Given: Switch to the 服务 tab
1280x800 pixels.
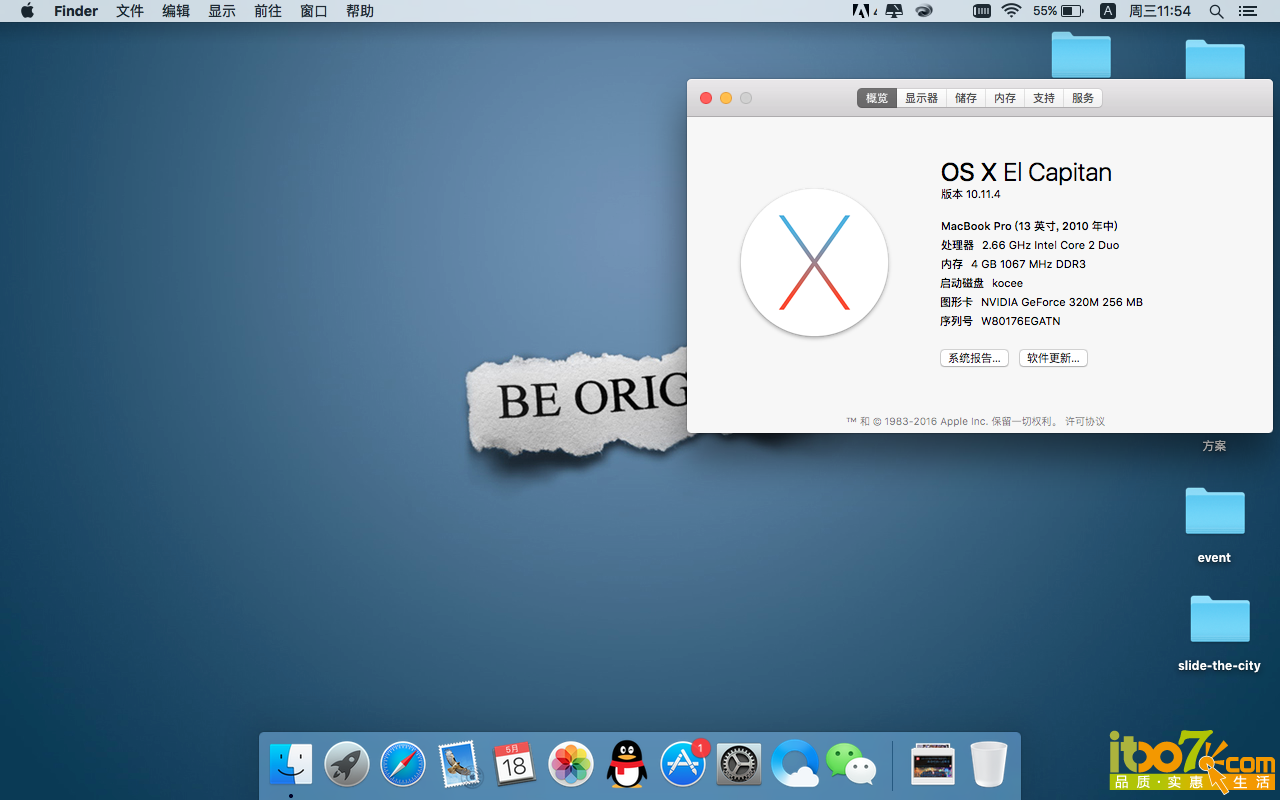Looking at the screenshot, I should pos(1083,98).
